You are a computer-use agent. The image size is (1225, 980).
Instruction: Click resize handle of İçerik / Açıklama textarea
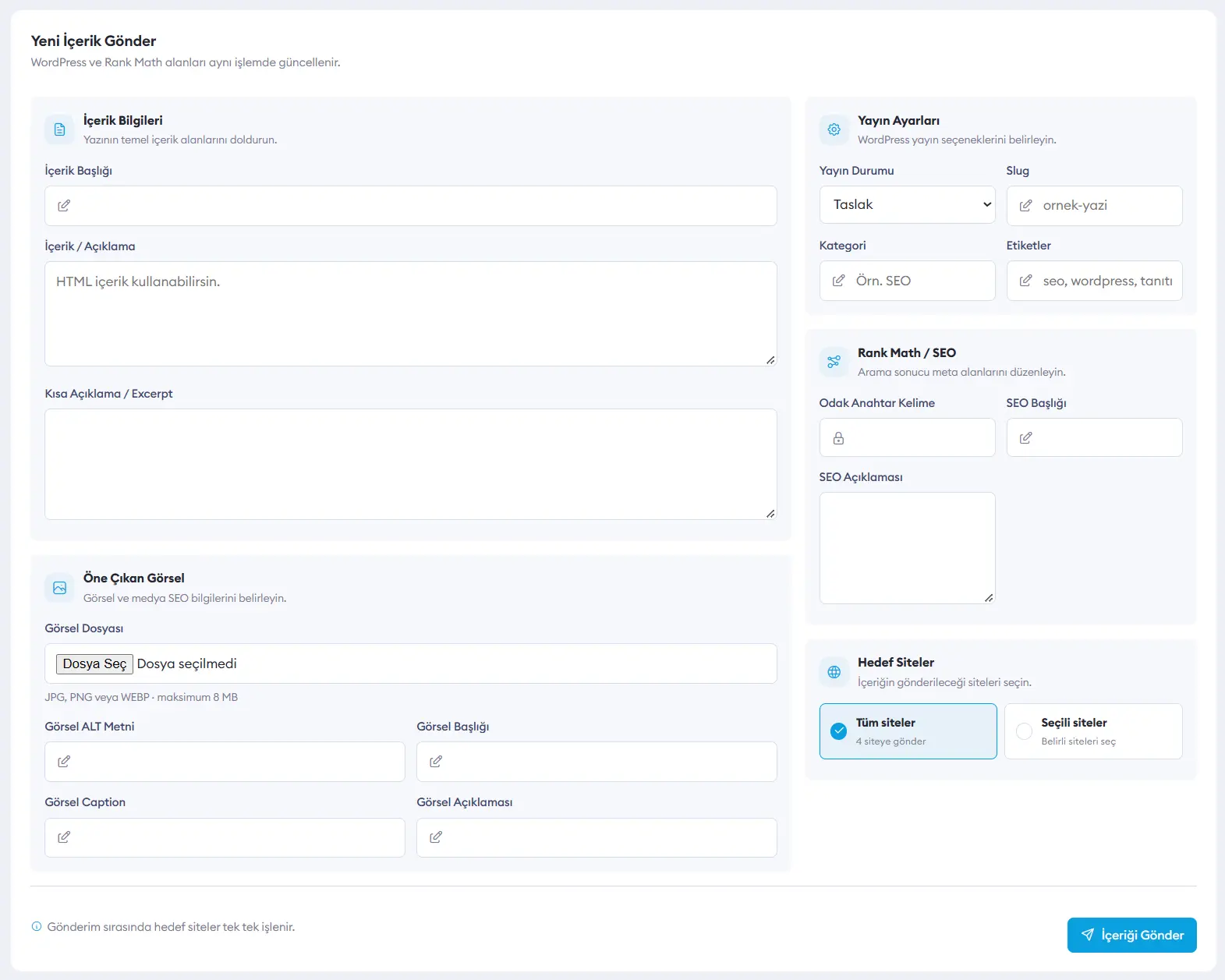[x=770, y=359]
